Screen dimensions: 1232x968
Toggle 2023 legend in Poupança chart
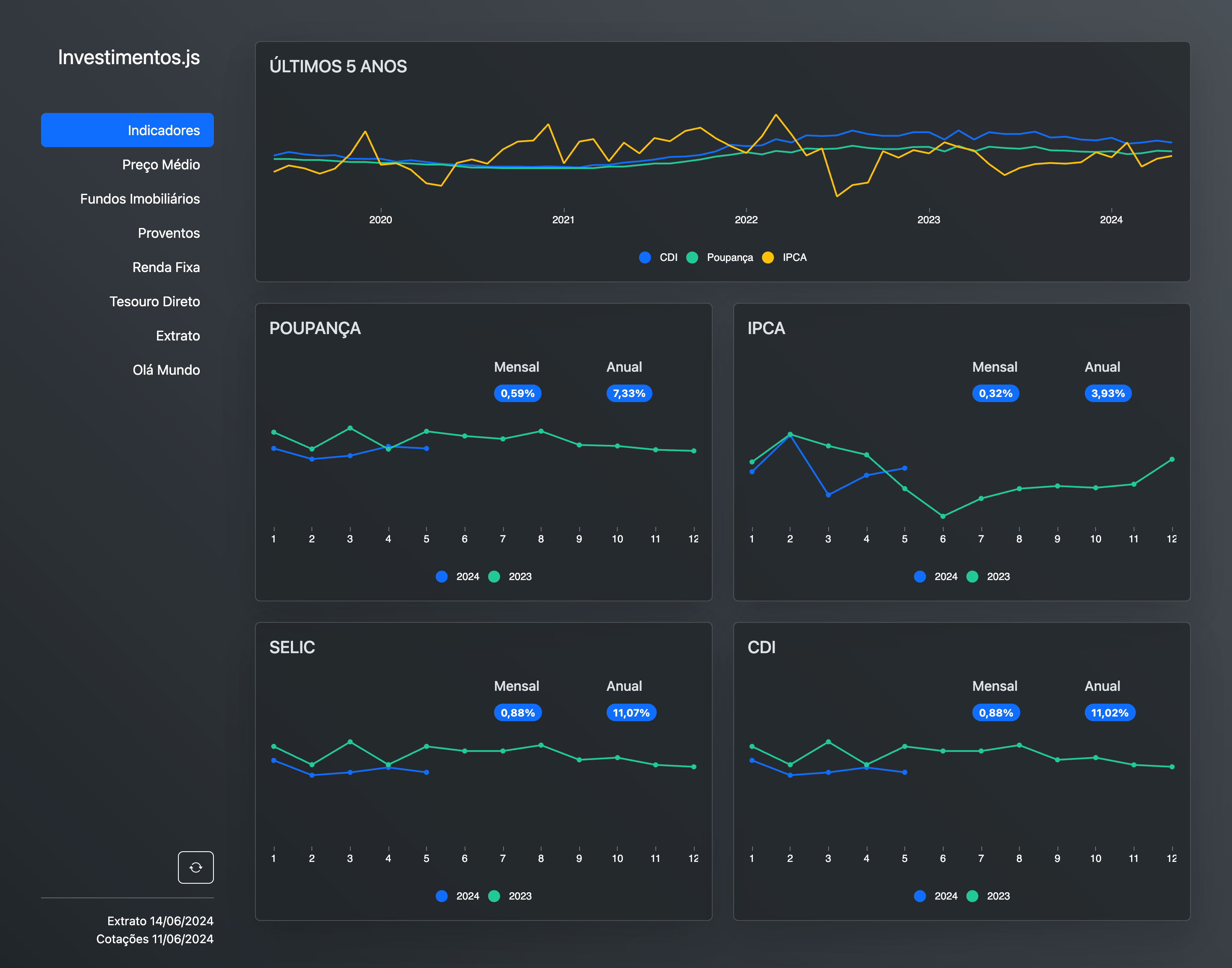click(510, 576)
